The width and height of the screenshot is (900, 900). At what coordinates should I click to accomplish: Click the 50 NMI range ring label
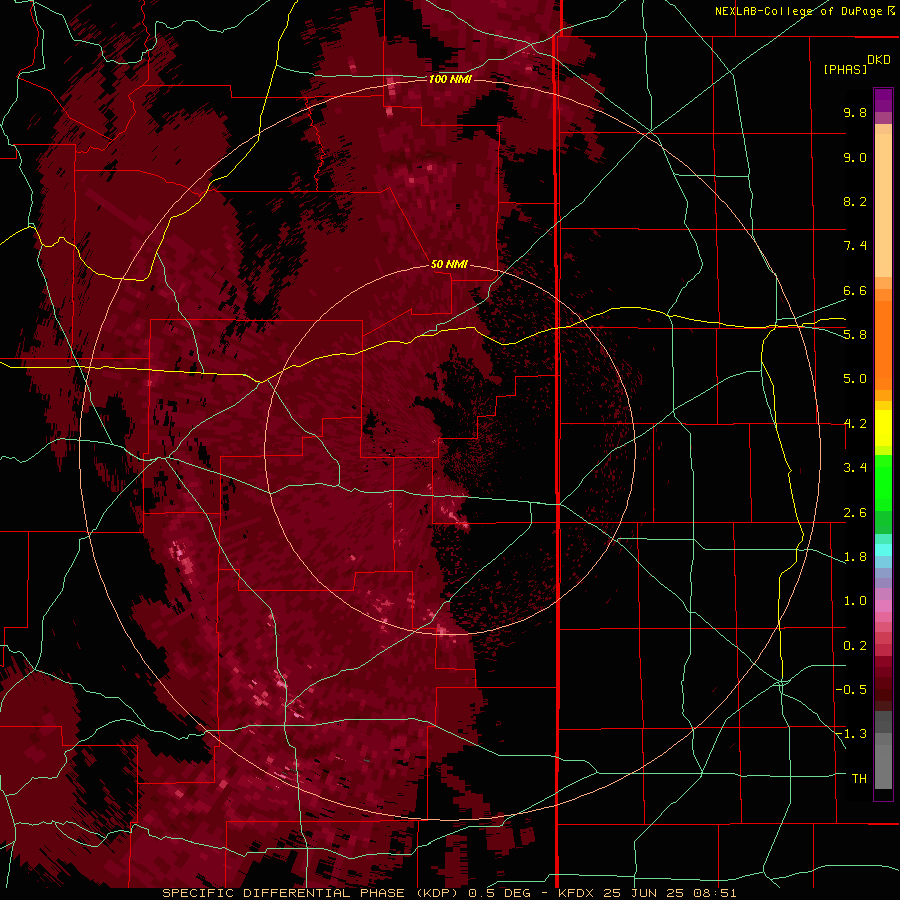(x=449, y=264)
